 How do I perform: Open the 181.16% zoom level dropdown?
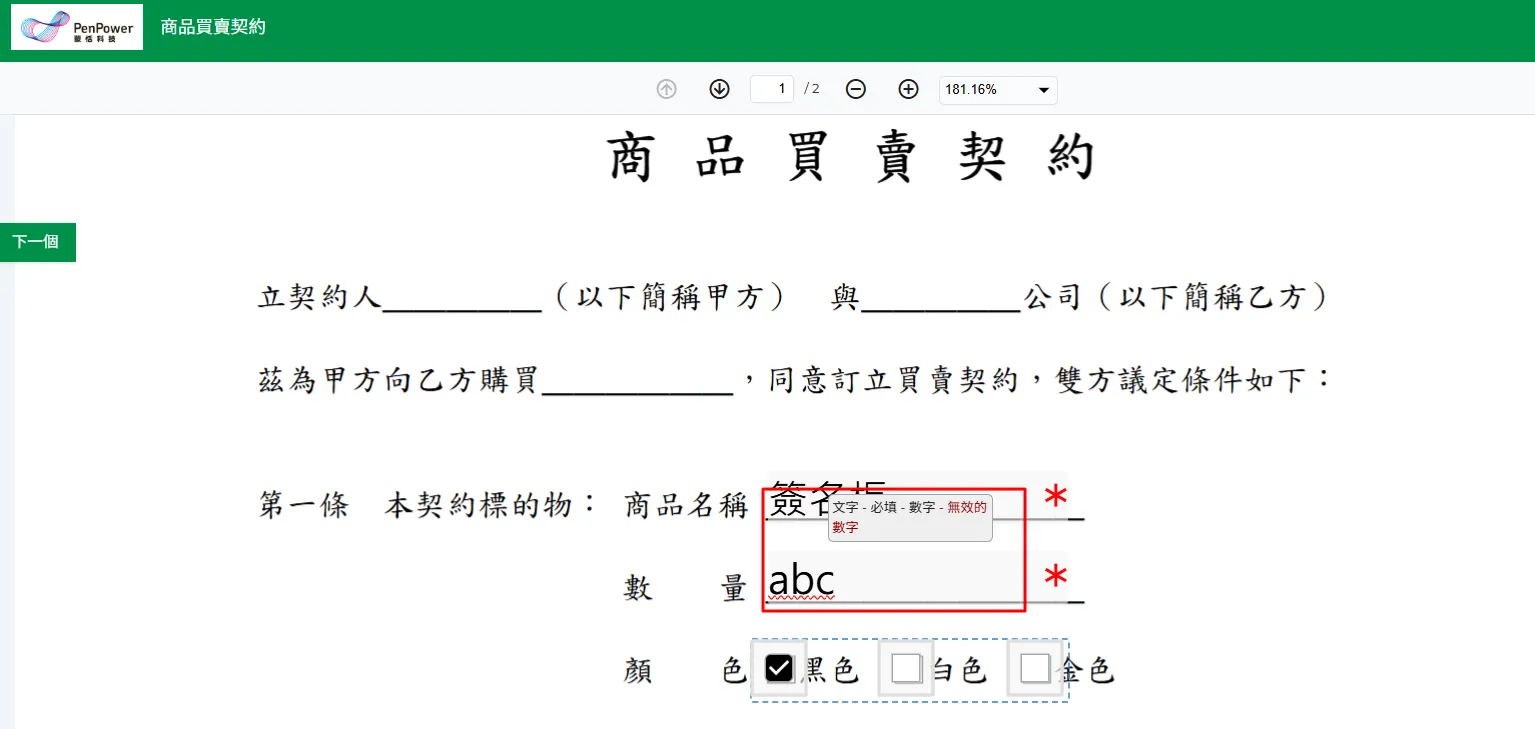(997, 90)
